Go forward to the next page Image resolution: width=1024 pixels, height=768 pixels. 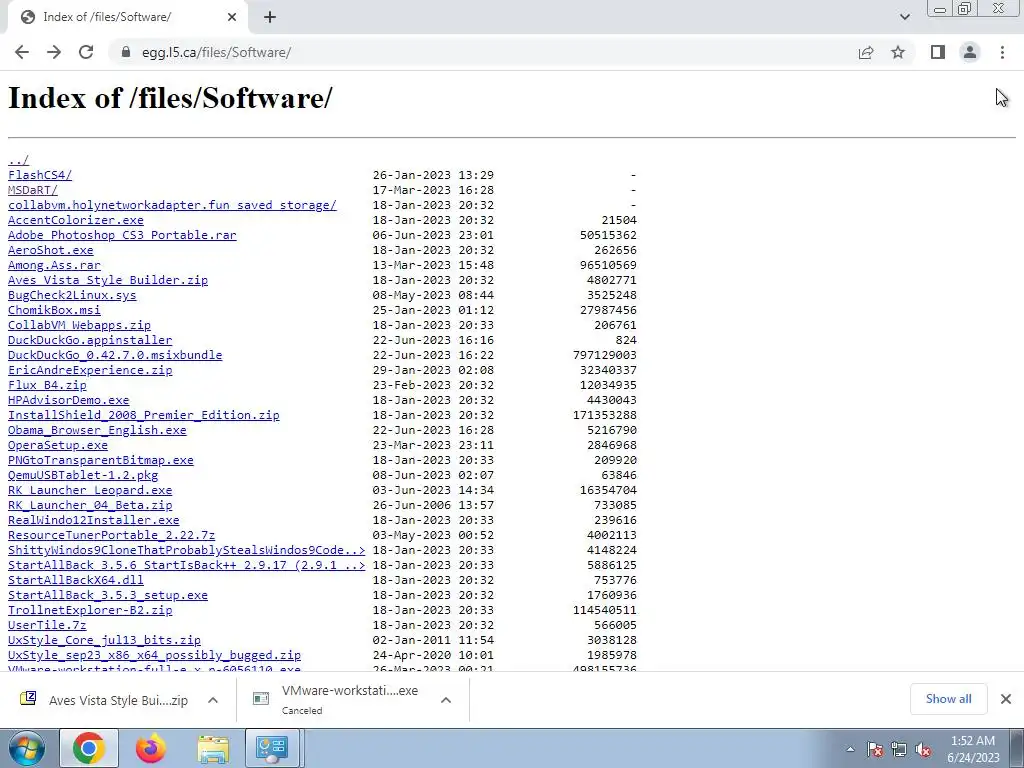coord(54,52)
